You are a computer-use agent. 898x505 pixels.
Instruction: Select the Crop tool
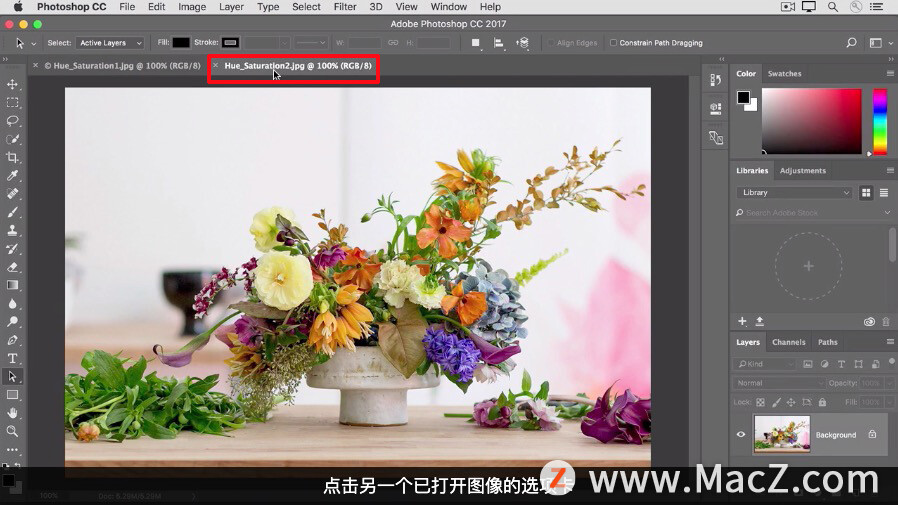click(12, 157)
